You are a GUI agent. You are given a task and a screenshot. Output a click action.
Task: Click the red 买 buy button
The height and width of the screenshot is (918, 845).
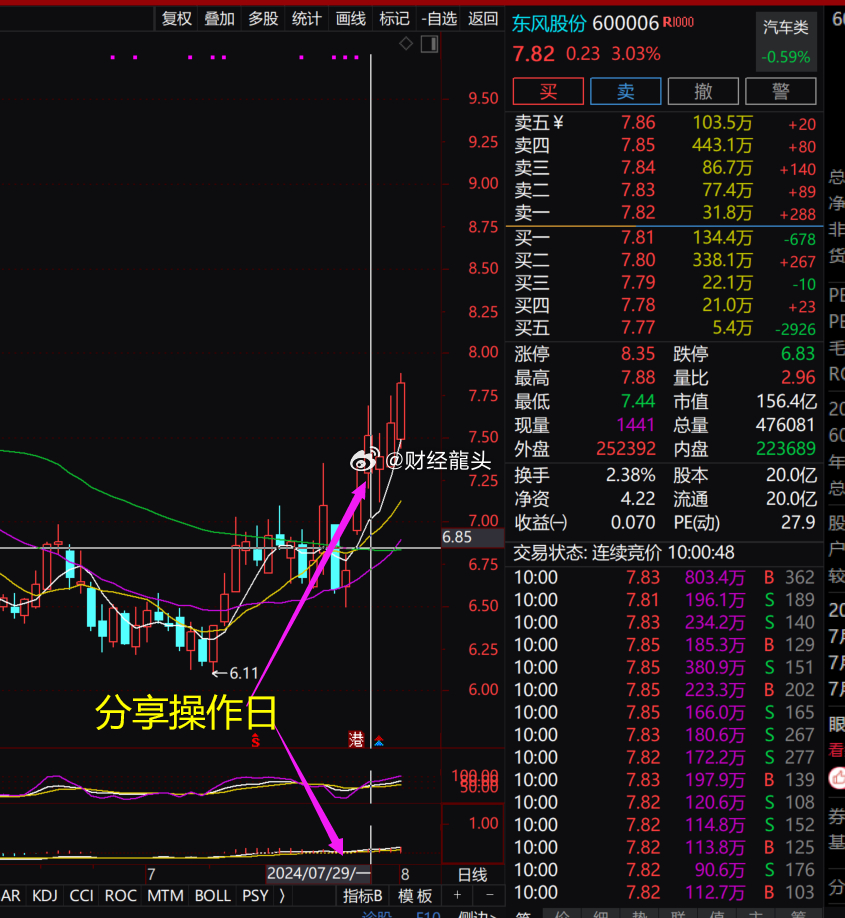pyautogui.click(x=547, y=91)
